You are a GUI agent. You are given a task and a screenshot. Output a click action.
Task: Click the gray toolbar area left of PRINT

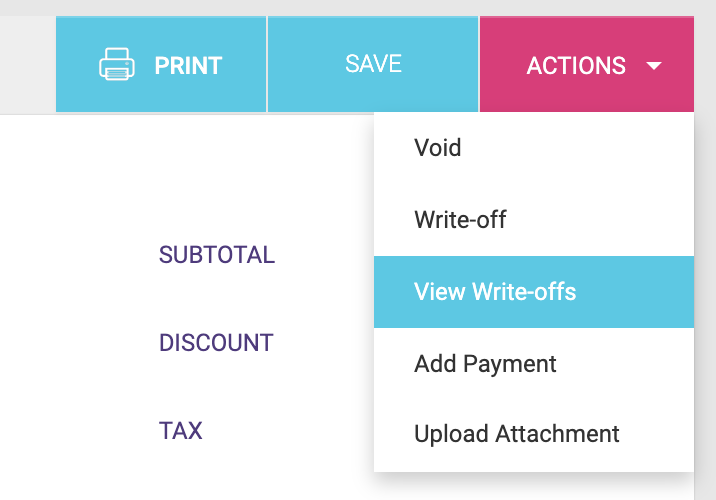click(x=27, y=64)
